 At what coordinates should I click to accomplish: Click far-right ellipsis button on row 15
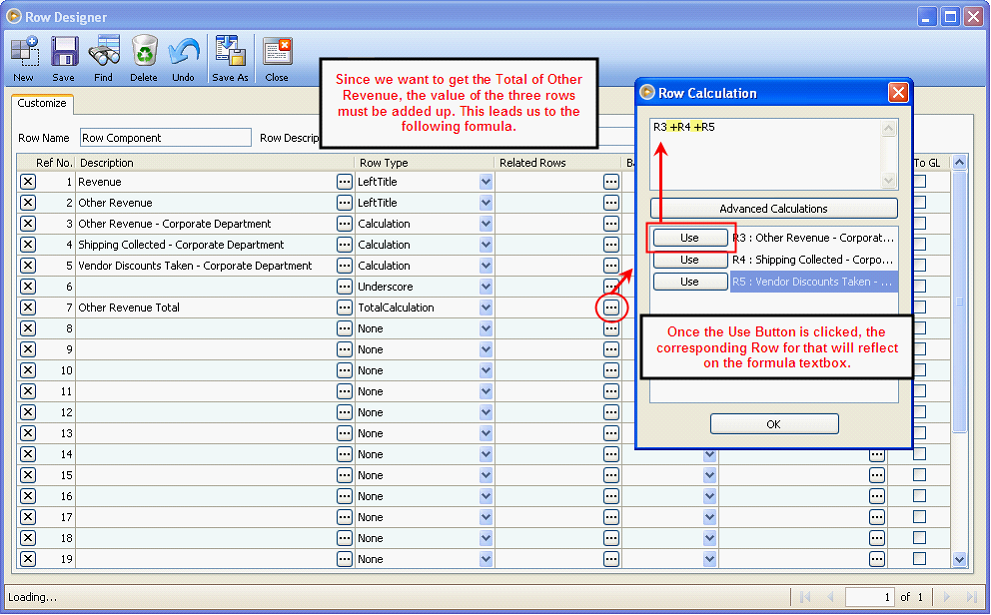click(877, 475)
